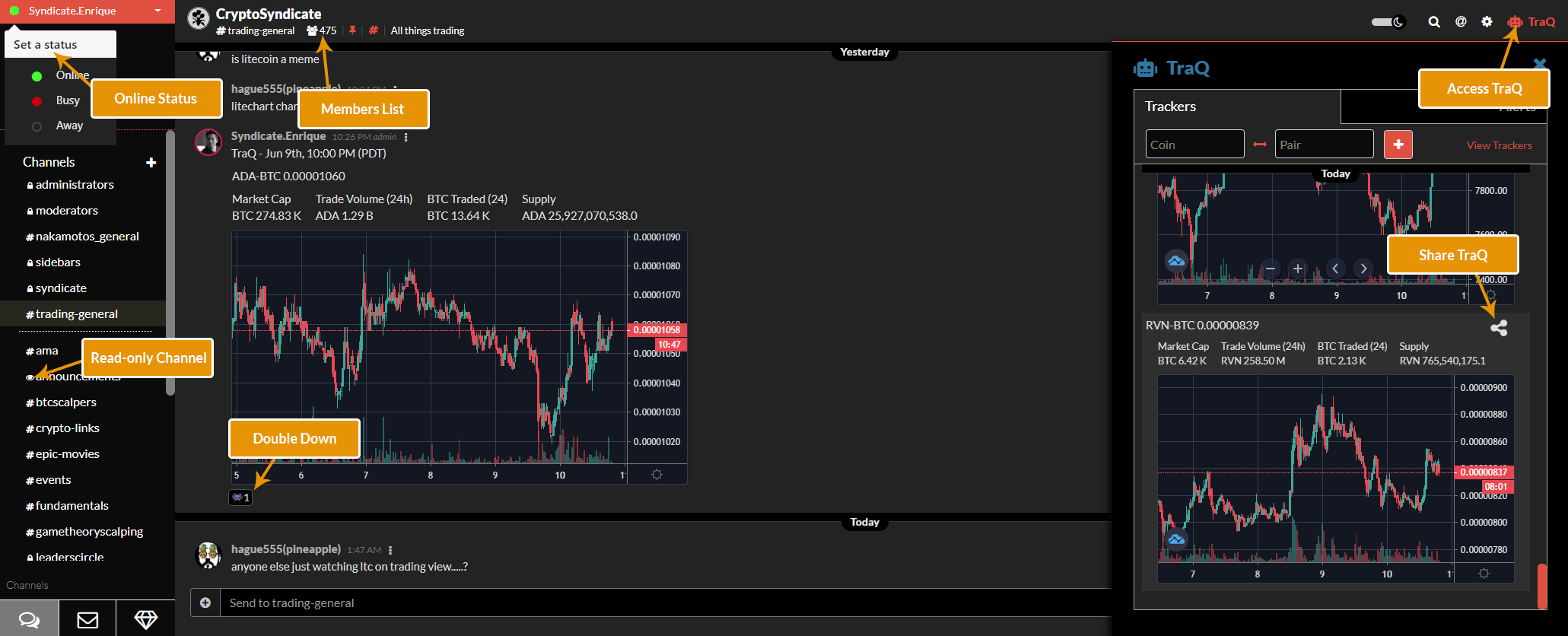Image resolution: width=1568 pixels, height=636 pixels.
Task: Open settings gear on RVN-BTC chart
Action: [x=1484, y=574]
